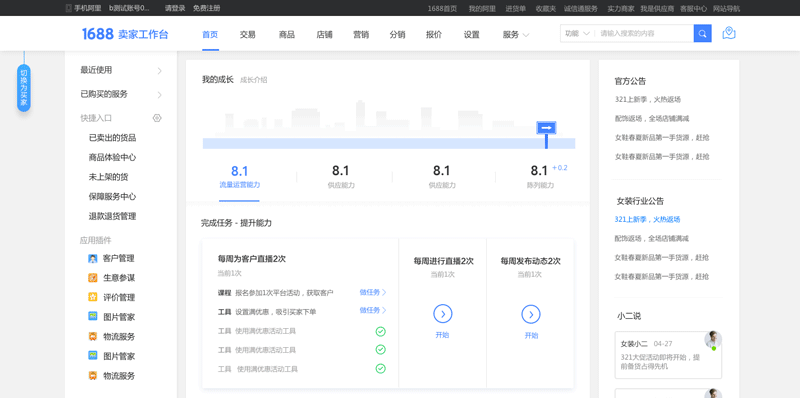Image resolution: width=800 pixels, height=398 pixels.
Task: Click circle arrow under 每周进行直播2次
Action: coord(443,314)
